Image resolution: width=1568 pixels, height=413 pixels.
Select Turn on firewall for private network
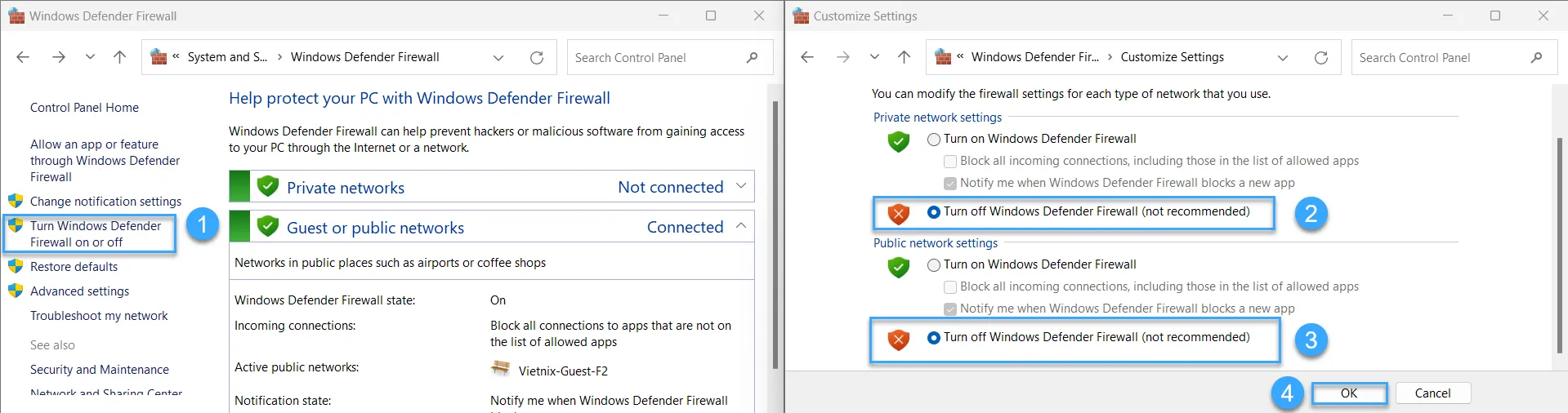click(x=934, y=140)
